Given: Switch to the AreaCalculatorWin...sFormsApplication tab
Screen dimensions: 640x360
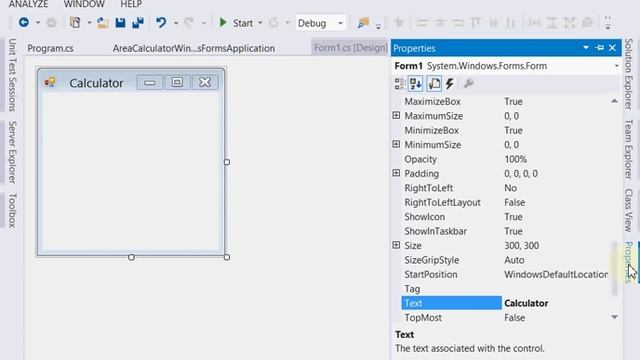Looking at the screenshot, I should [194, 48].
